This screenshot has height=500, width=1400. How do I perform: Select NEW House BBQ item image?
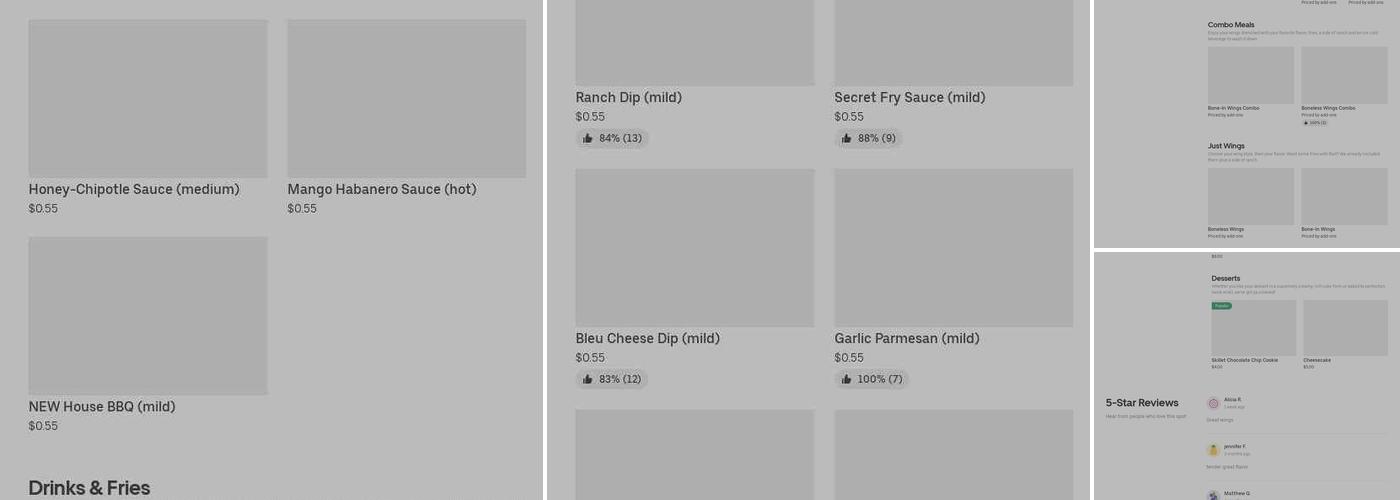click(148, 315)
